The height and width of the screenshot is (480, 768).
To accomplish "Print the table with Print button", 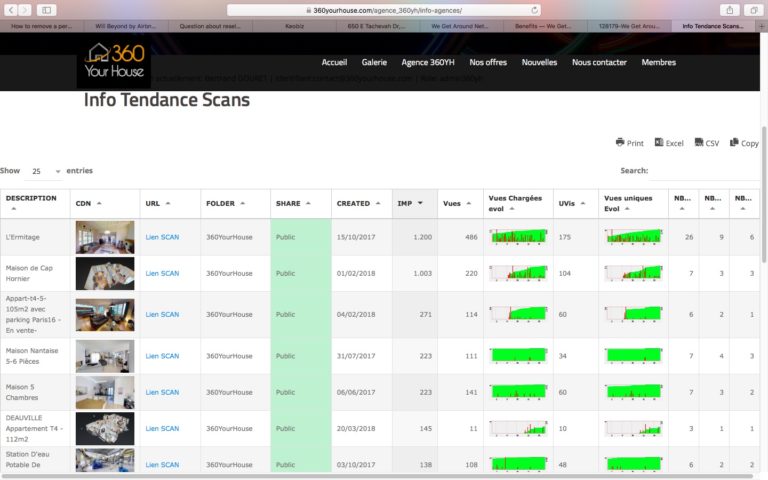I will pyautogui.click(x=629, y=143).
